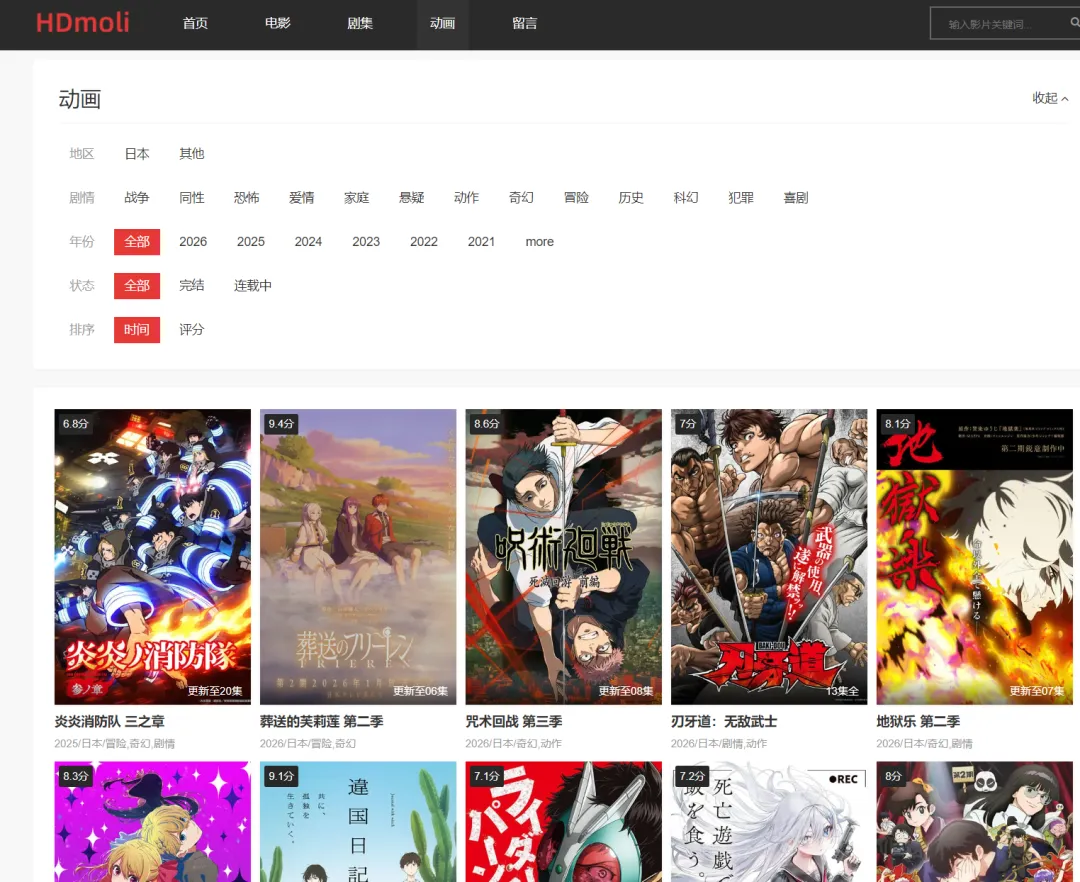The width and height of the screenshot is (1080, 882).
Task: Filter by year 2023
Action: coord(366,242)
